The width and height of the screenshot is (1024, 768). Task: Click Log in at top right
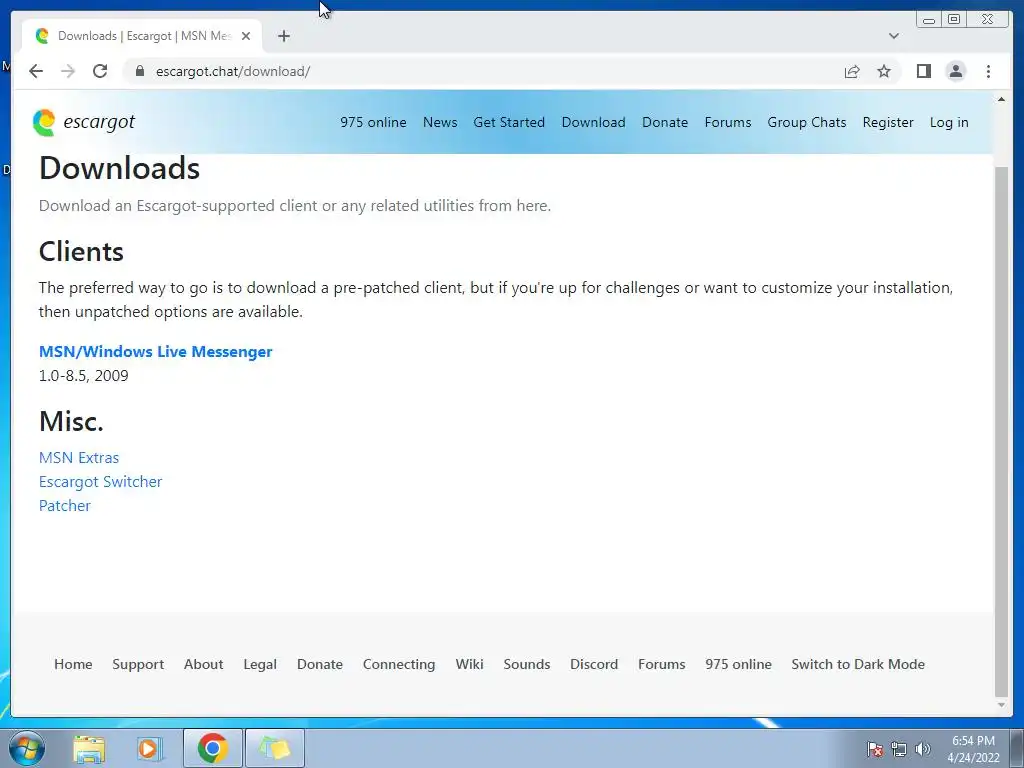tap(949, 122)
